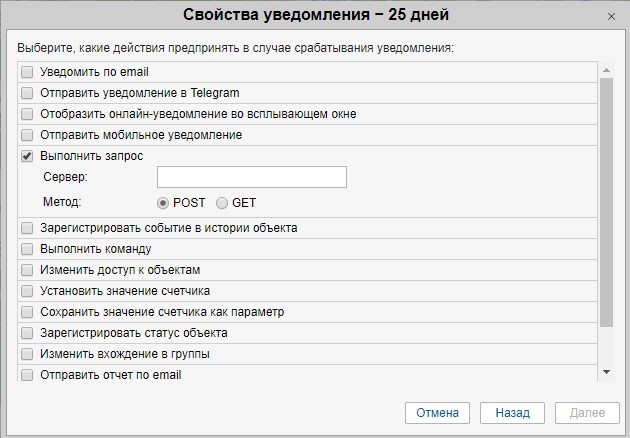
Task: Check 'Отправить уведомление в Telegram' option
Action: click(27, 93)
